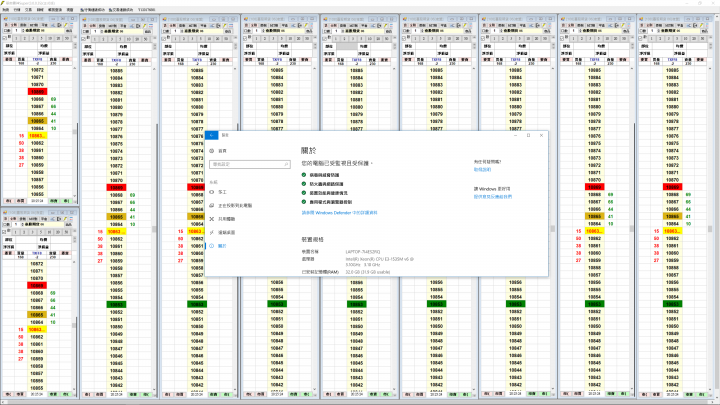
Task: Open the 帳務查詢 menu in trading app
Action: [x=55, y=10]
